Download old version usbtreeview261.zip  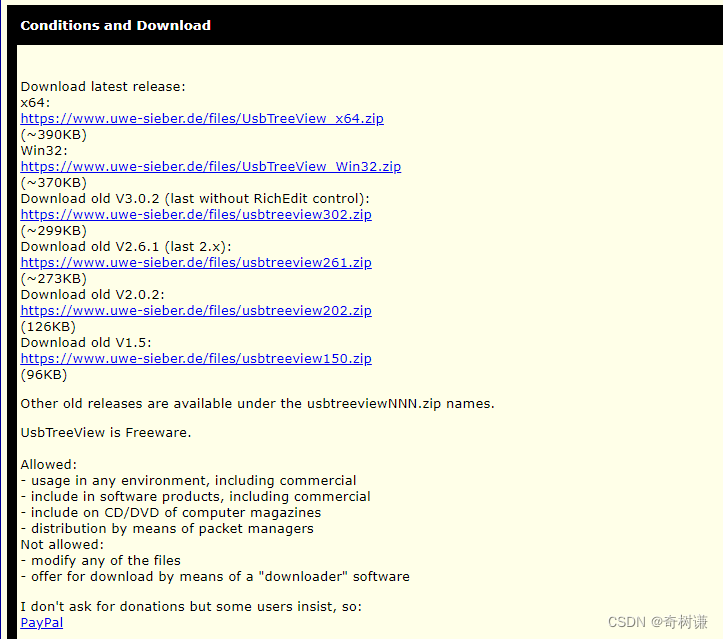(196, 262)
